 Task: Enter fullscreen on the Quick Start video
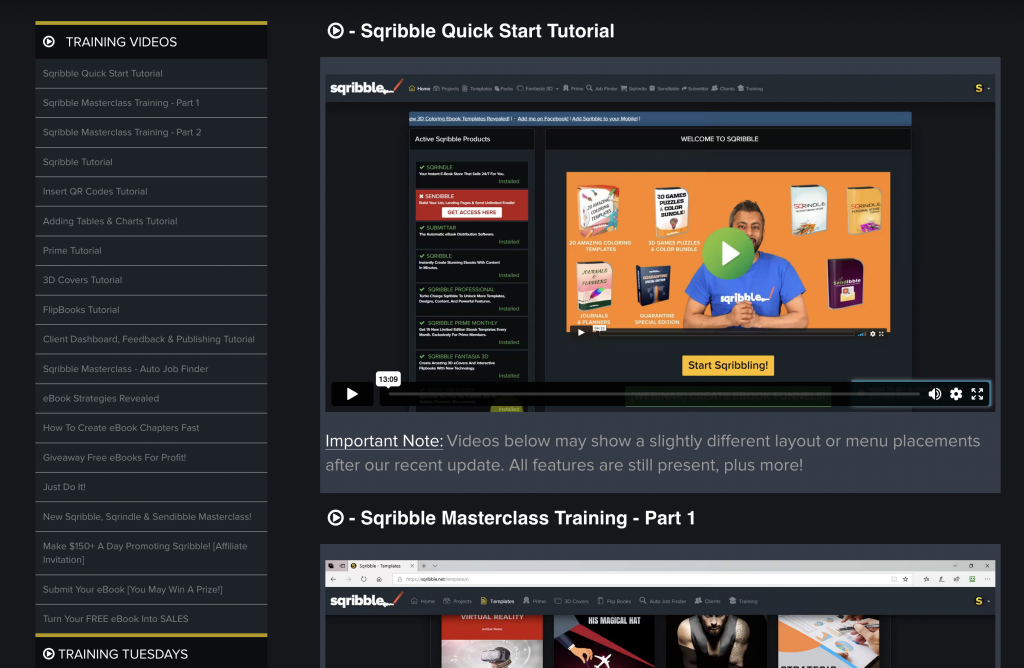977,394
